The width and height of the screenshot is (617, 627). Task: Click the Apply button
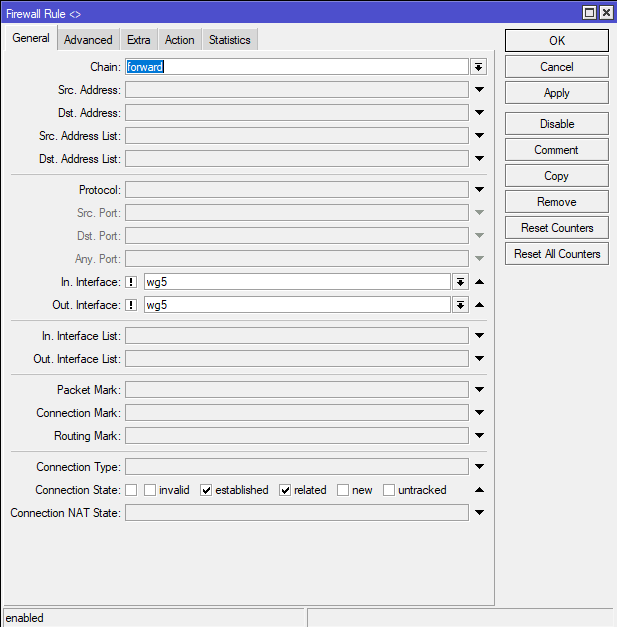(x=557, y=93)
